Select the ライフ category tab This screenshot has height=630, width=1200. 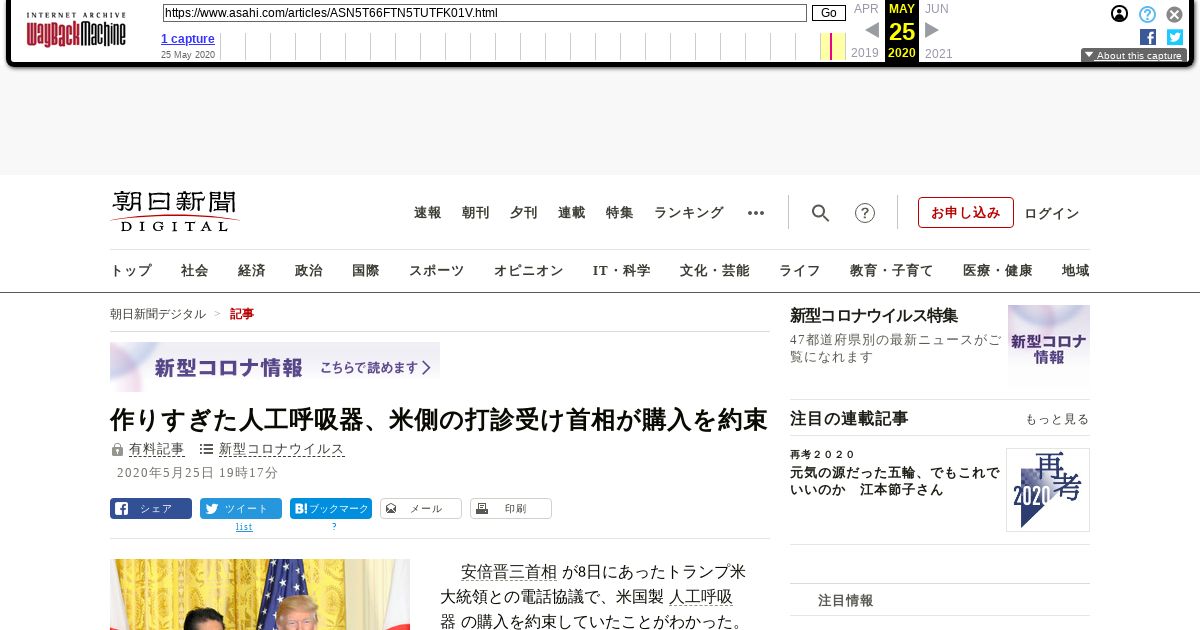800,271
